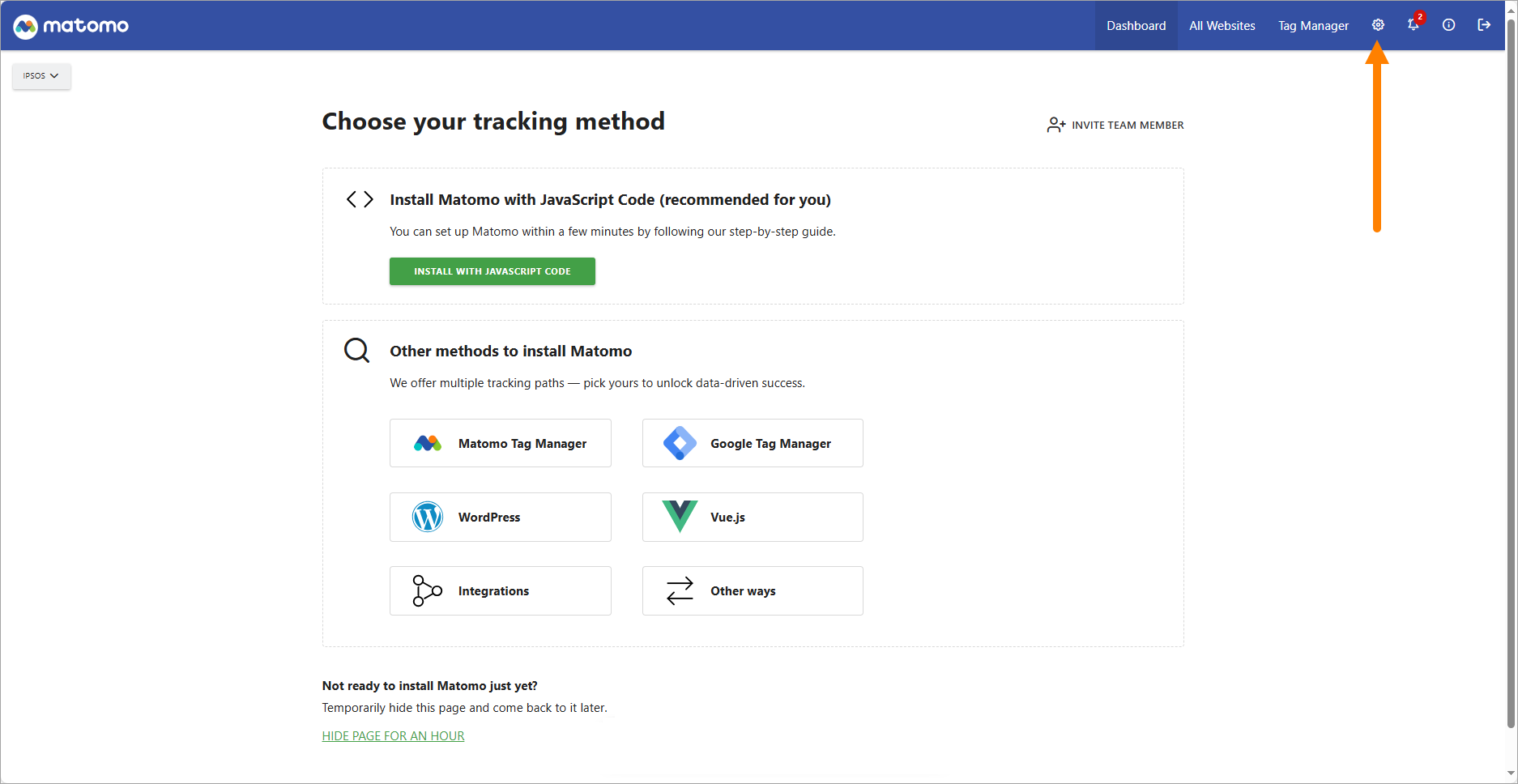
Task: Click the invite team member person icon
Action: 1055,125
